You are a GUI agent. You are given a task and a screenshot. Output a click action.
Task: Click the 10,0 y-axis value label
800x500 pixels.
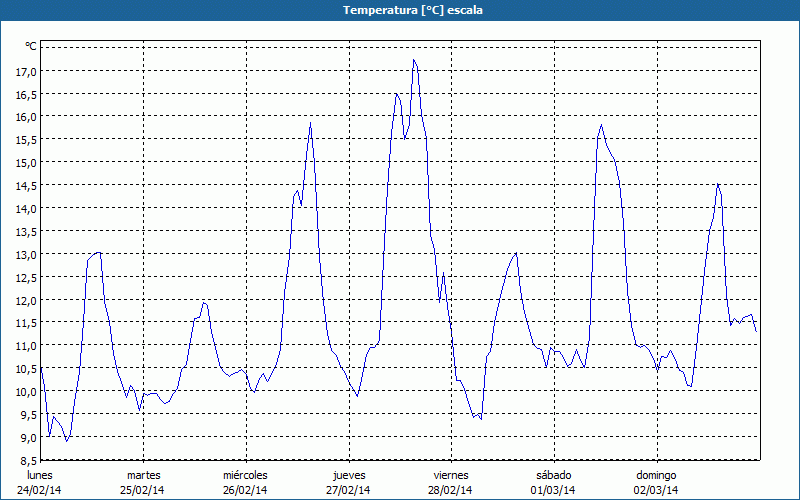pos(25,391)
